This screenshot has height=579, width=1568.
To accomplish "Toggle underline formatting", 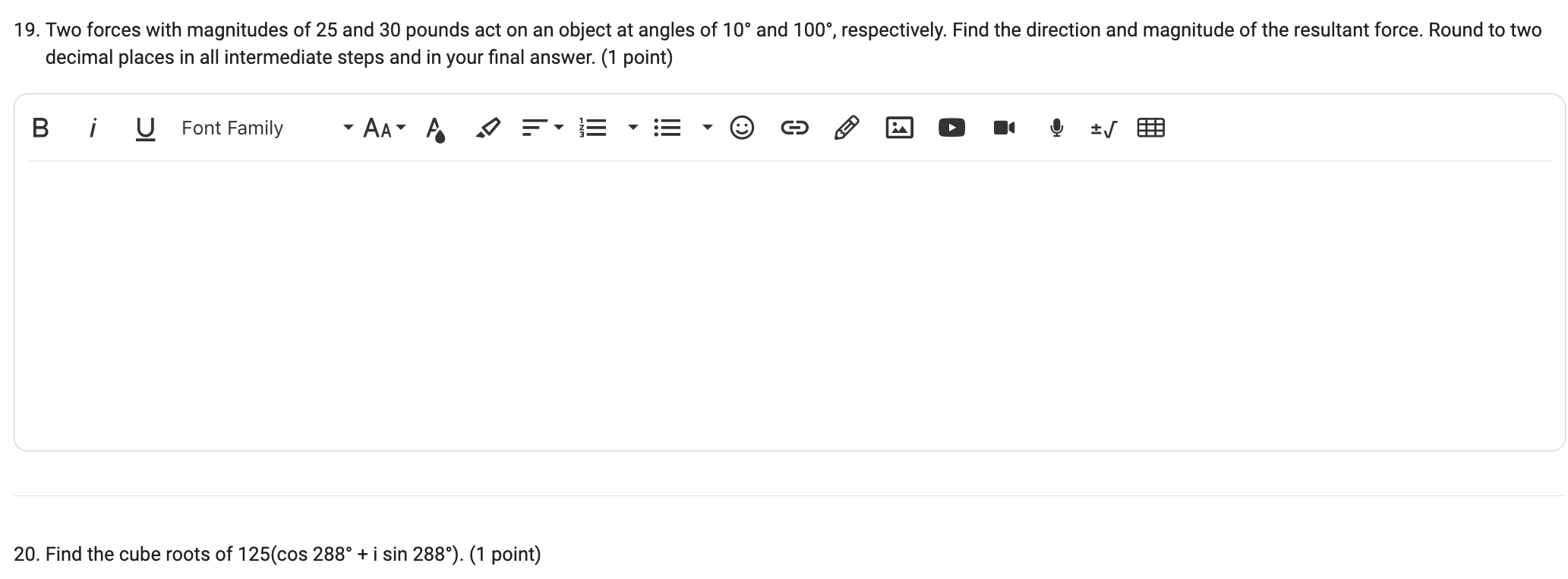I will point(144,128).
